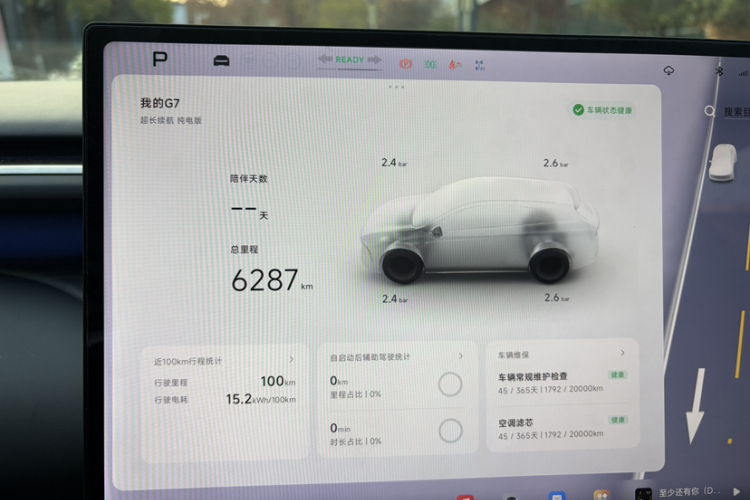Tap the front-right tire 2.4 bar reading below car
This screenshot has width=750, height=500.
click(395, 299)
